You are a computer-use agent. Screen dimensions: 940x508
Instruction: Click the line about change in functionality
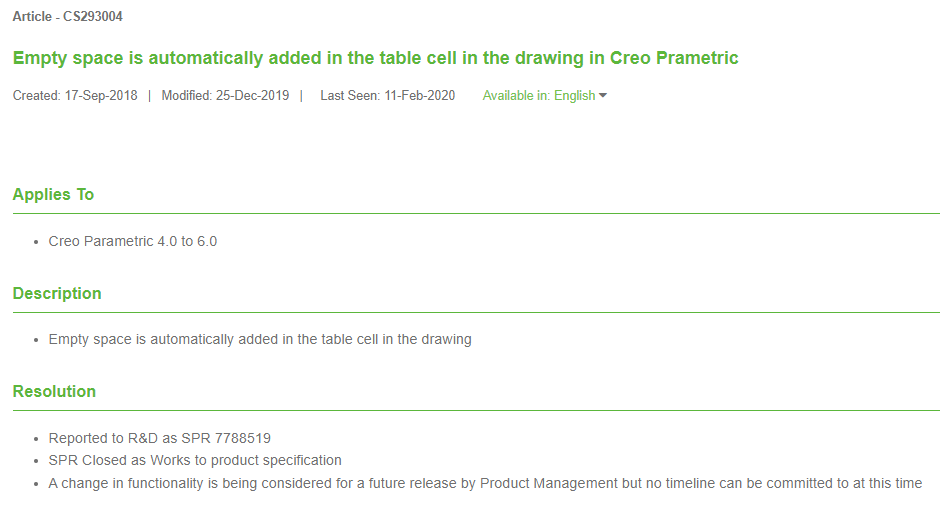tap(485, 483)
